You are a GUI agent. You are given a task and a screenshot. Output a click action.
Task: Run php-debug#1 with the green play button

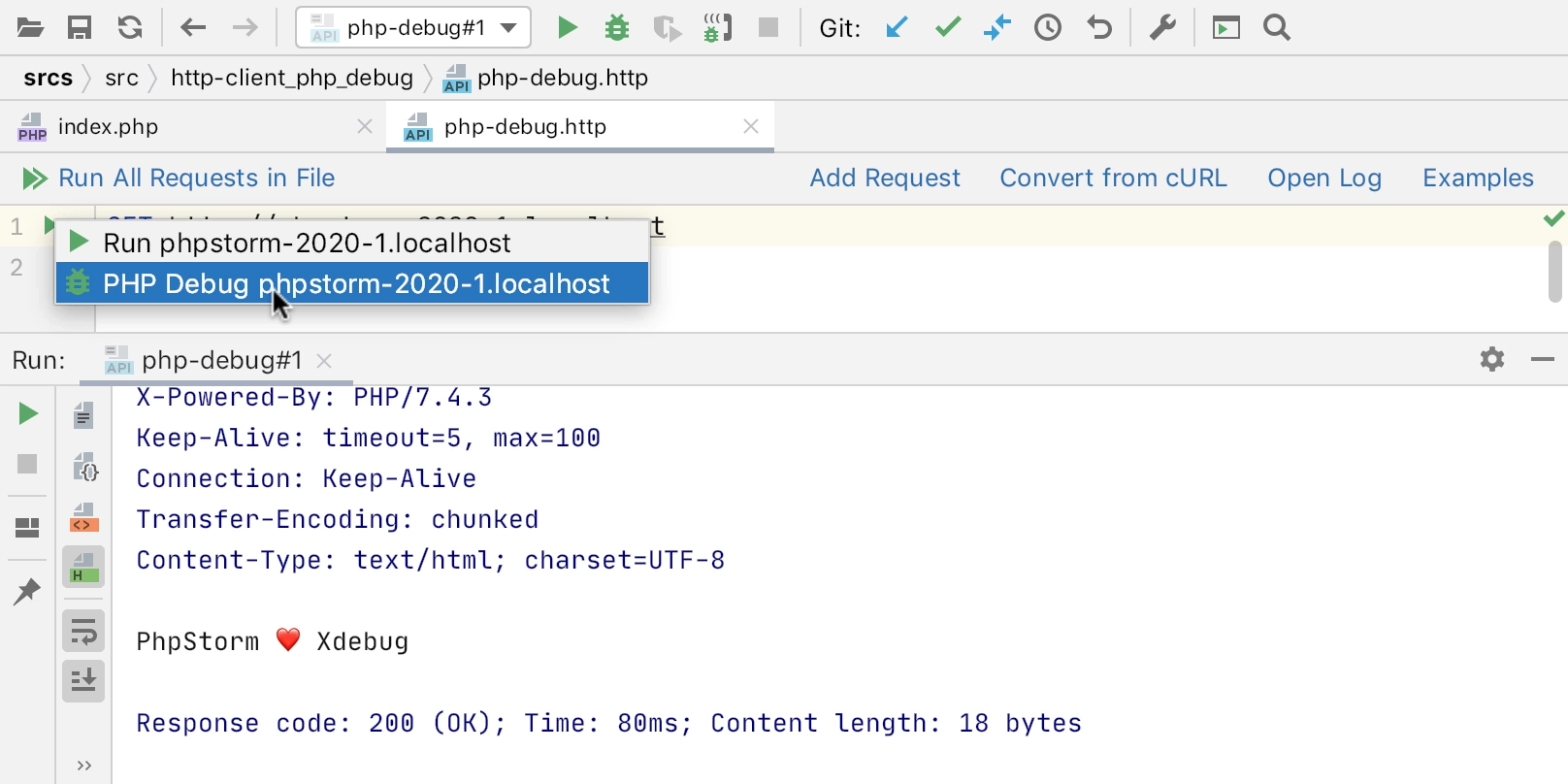click(x=568, y=28)
